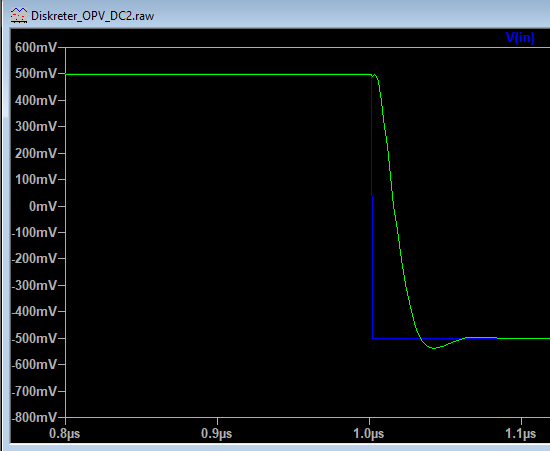Click the -100mV vertical axis label

click(x=34, y=233)
